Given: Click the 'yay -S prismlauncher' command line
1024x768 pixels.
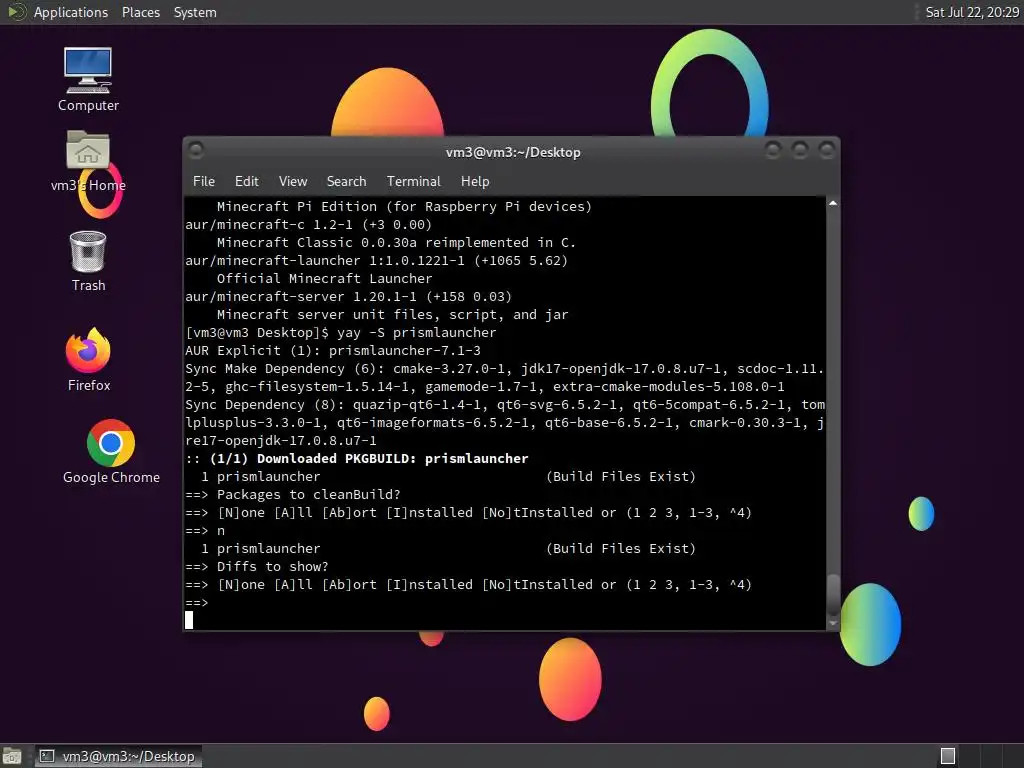Looking at the screenshot, I should (340, 332).
